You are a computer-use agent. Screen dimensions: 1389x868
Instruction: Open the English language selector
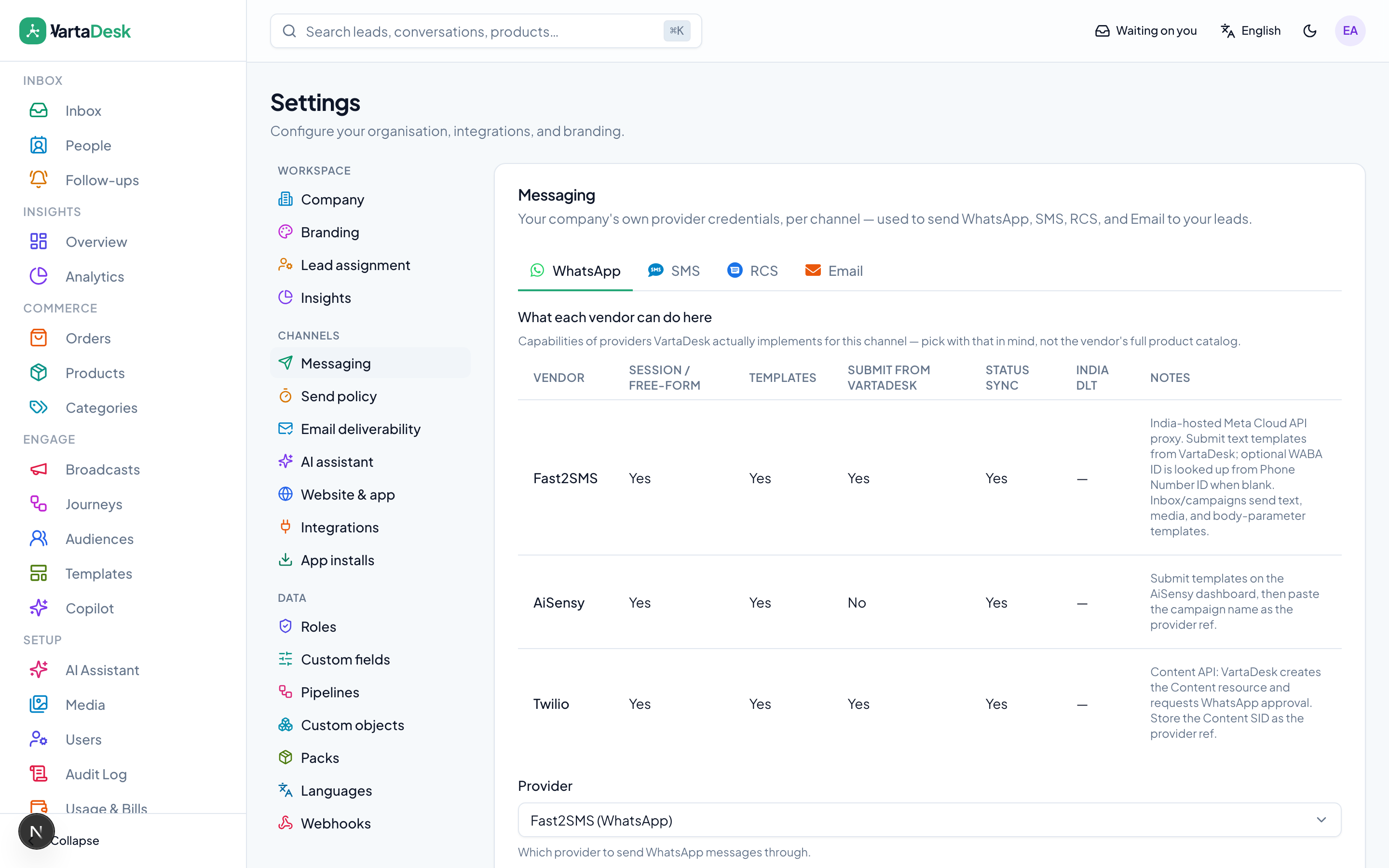pos(1251,31)
